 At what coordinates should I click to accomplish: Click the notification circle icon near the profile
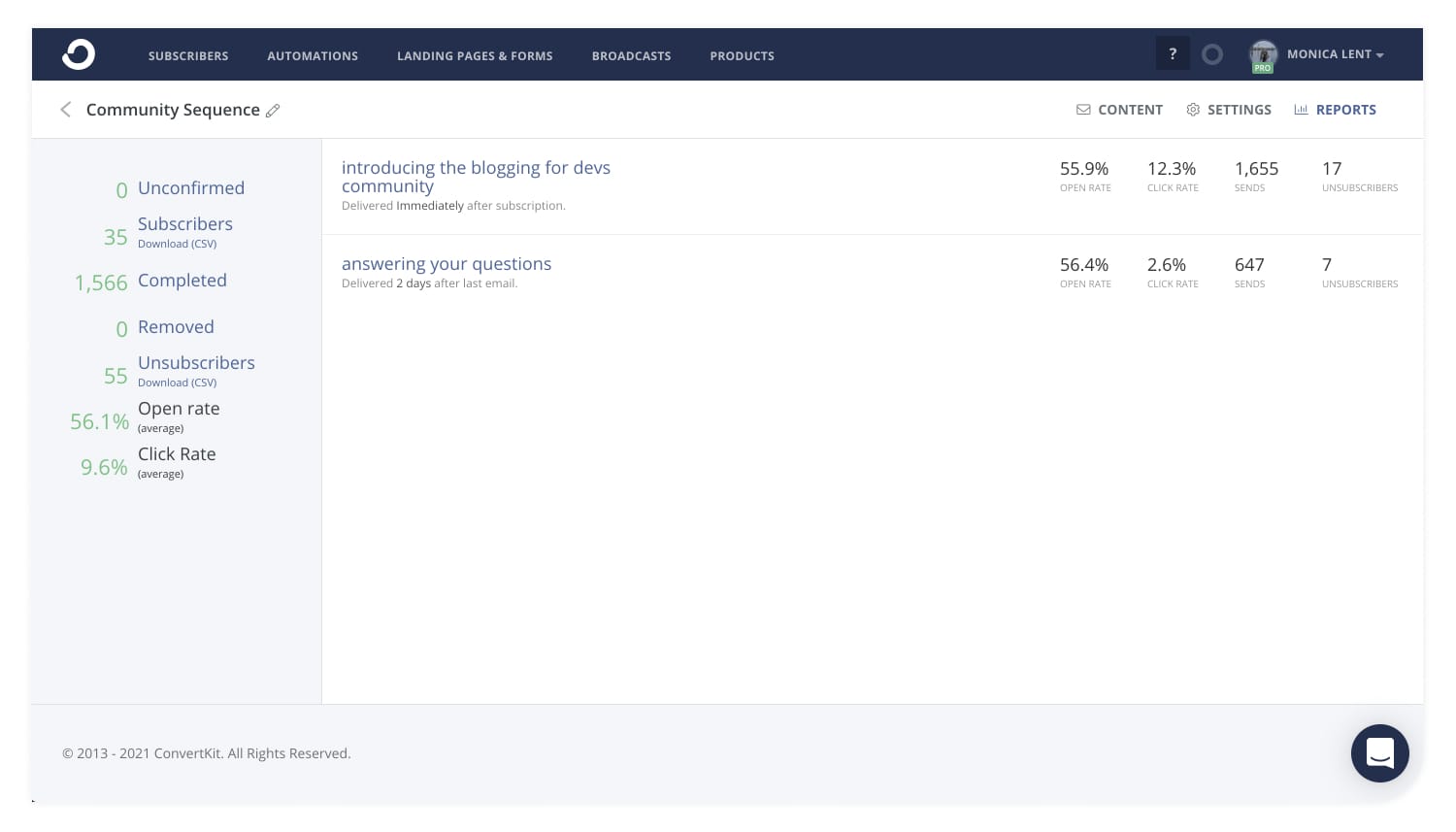pyautogui.click(x=1212, y=54)
